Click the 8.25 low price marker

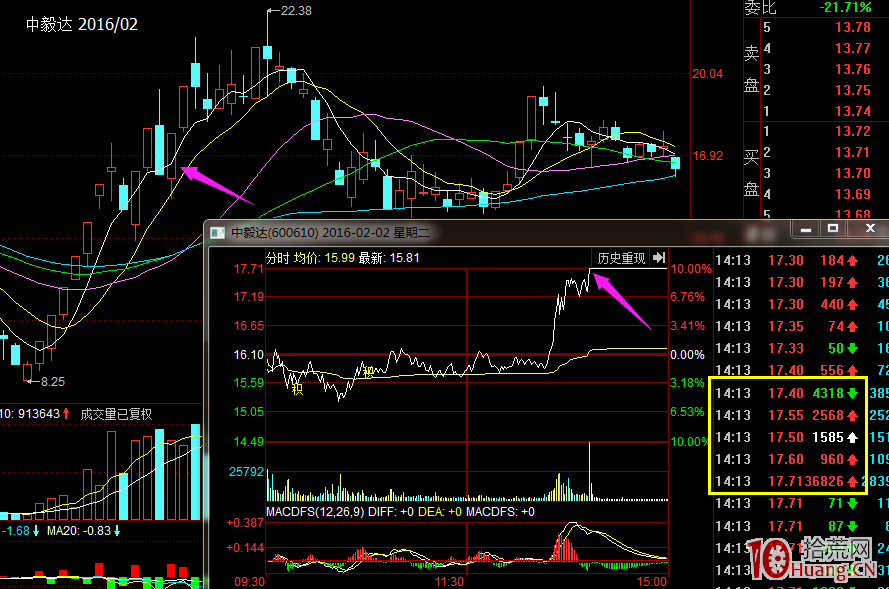[52, 381]
